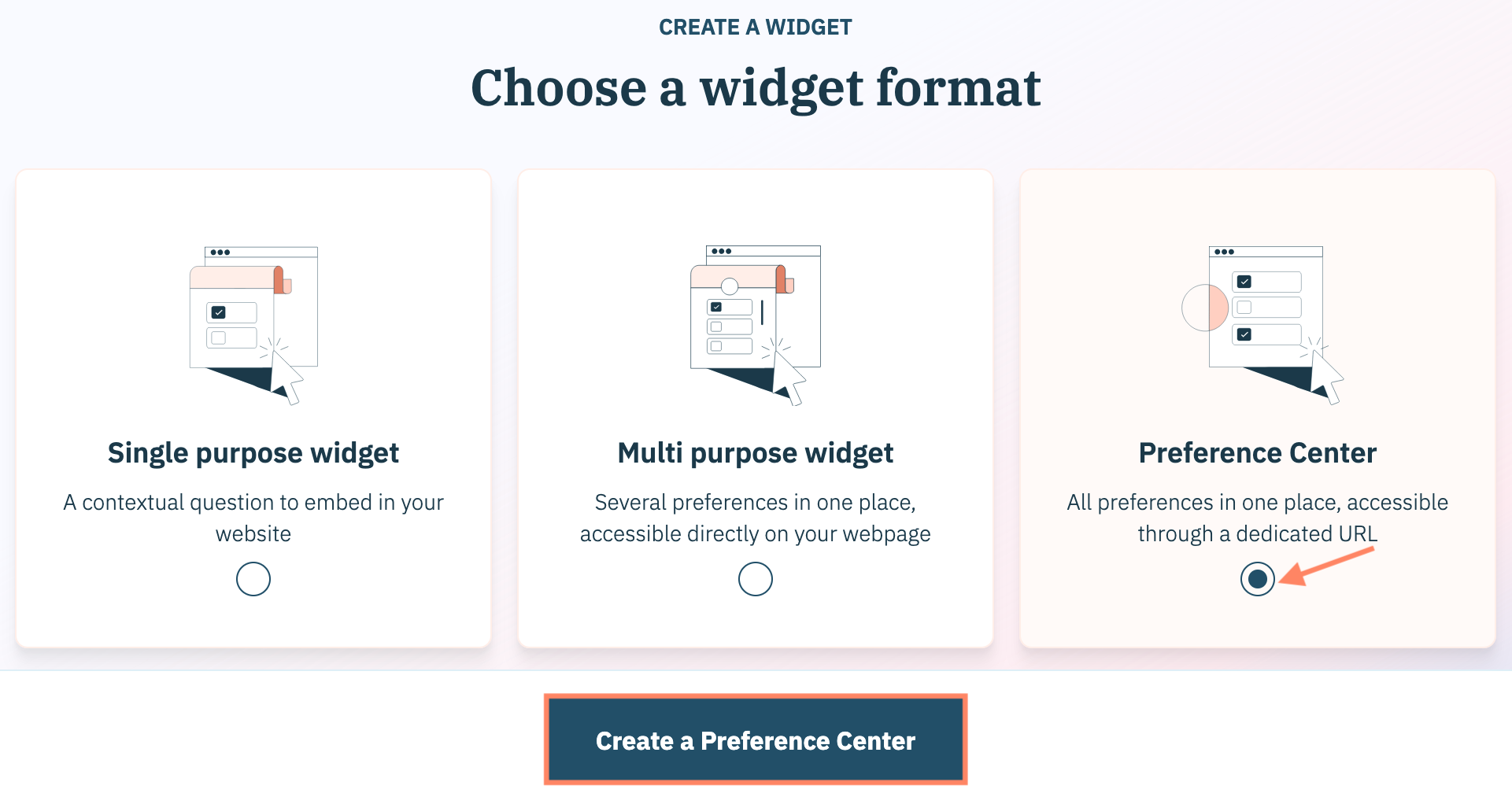The height and width of the screenshot is (793, 1512).
Task: Click the Preference Center heading text
Action: [x=1258, y=453]
